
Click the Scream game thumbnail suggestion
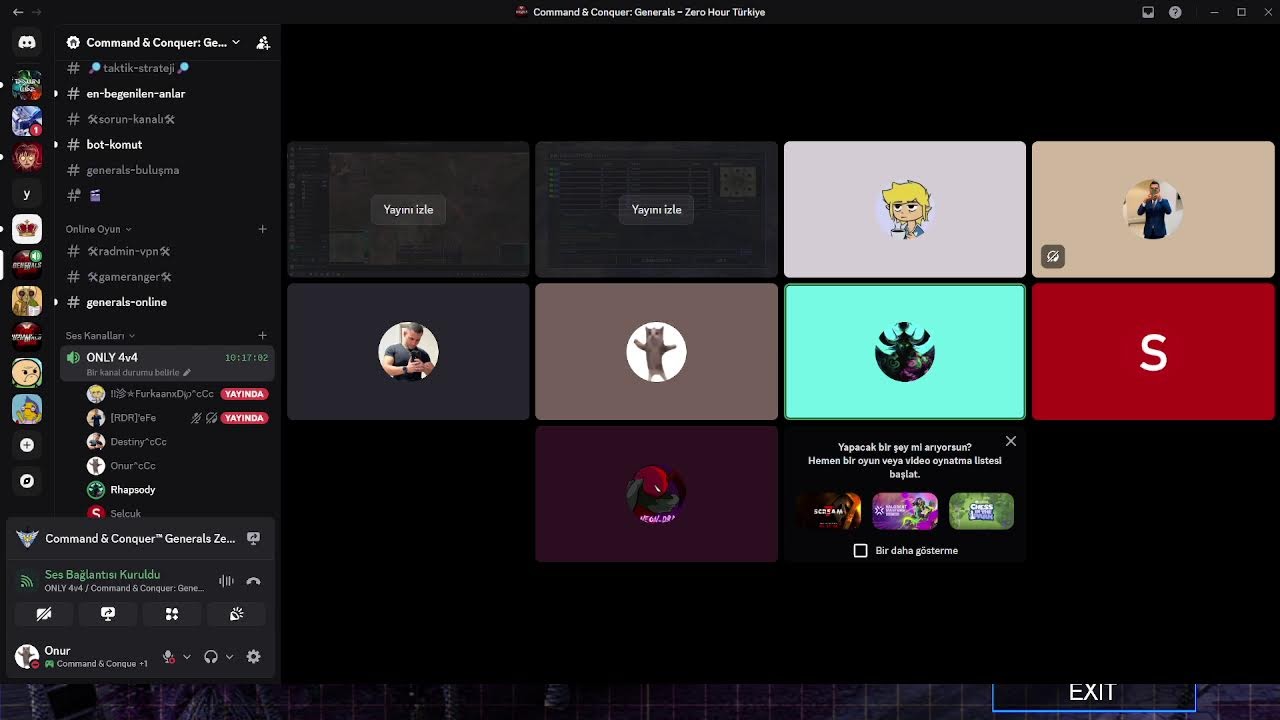click(829, 511)
